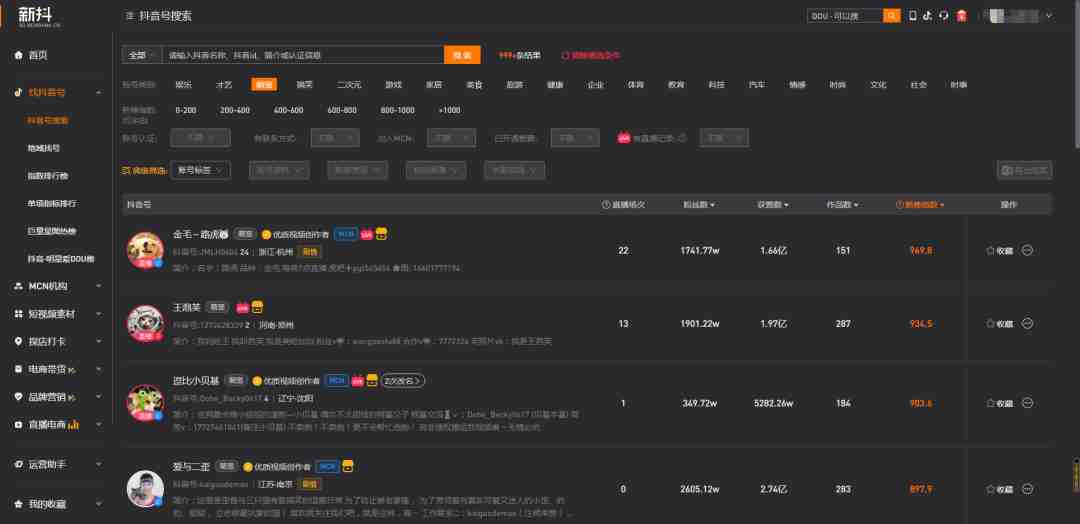
Task: Open the 全部 search scope dropdown
Action: (142, 55)
